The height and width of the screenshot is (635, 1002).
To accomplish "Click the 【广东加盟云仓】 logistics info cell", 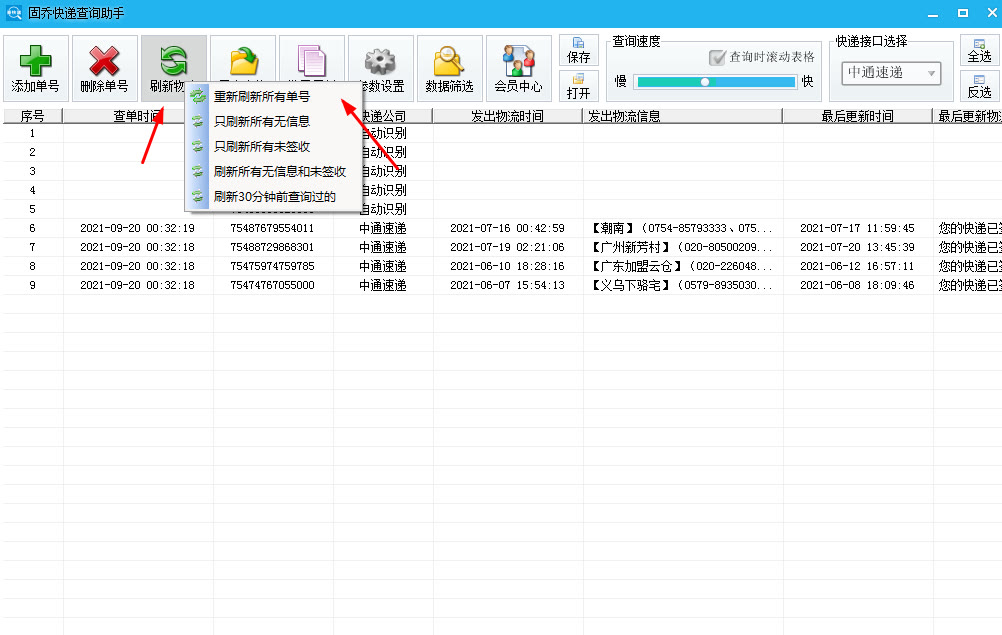I will pos(682,266).
